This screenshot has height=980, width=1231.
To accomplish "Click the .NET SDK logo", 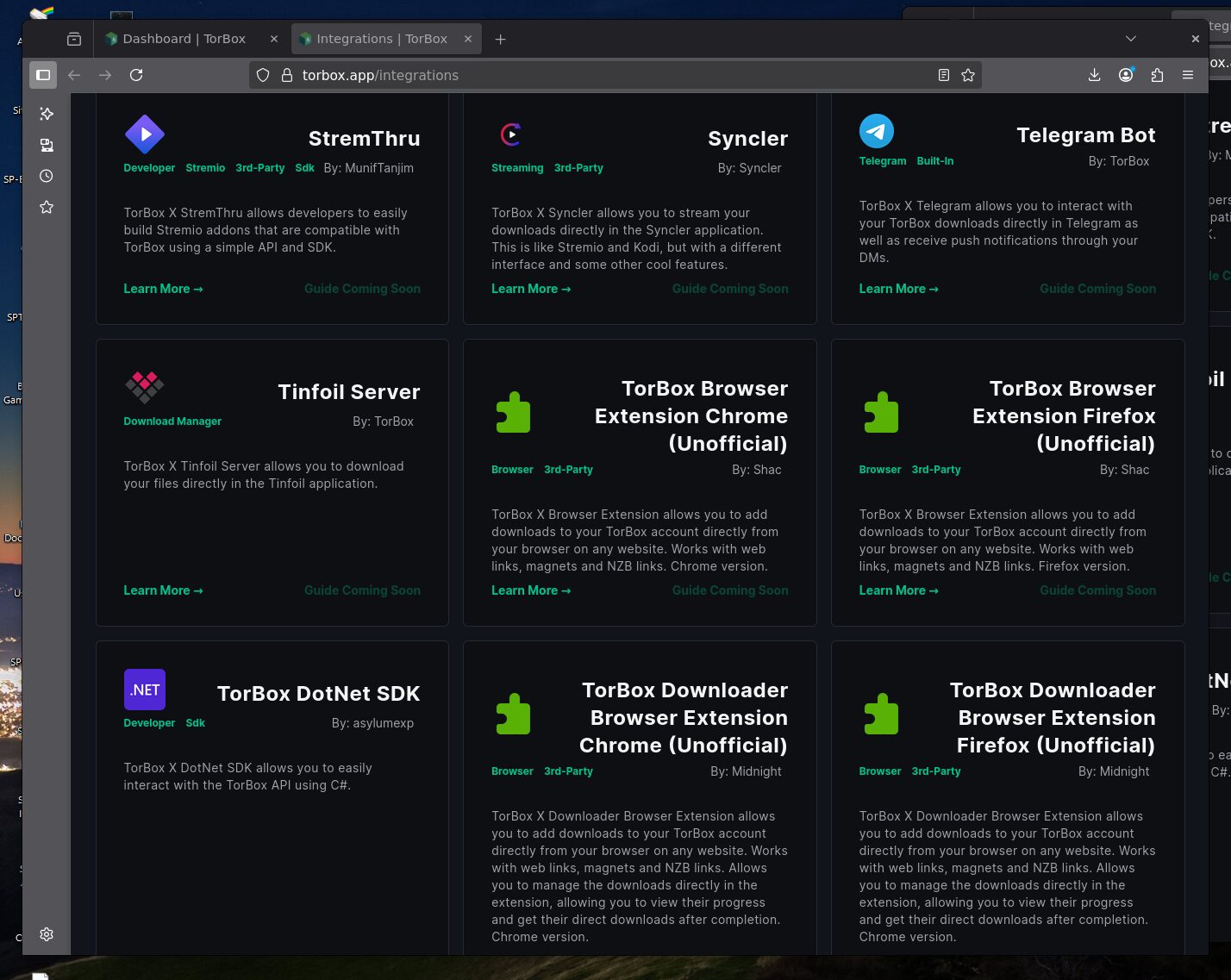I will tap(145, 690).
